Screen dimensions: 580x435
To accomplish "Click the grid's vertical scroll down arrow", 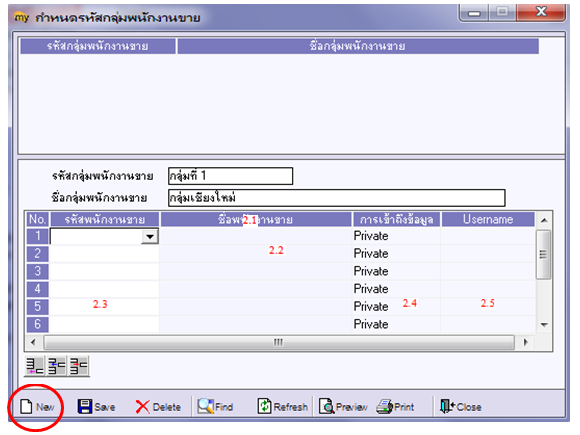I will 544,325.
